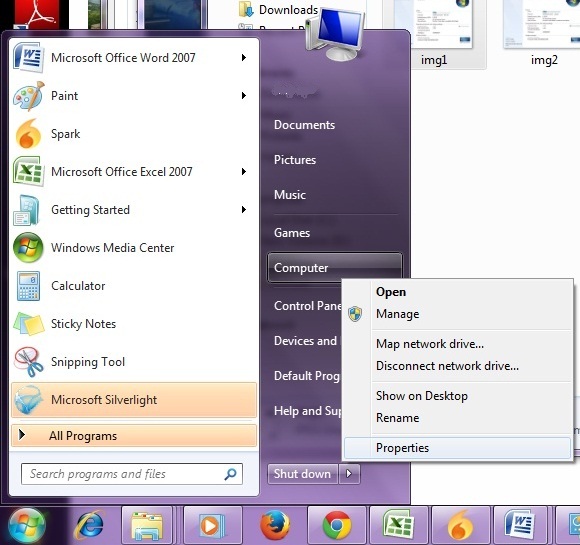
Task: Launch Firefox from the taskbar
Action: pyautogui.click(x=275, y=525)
